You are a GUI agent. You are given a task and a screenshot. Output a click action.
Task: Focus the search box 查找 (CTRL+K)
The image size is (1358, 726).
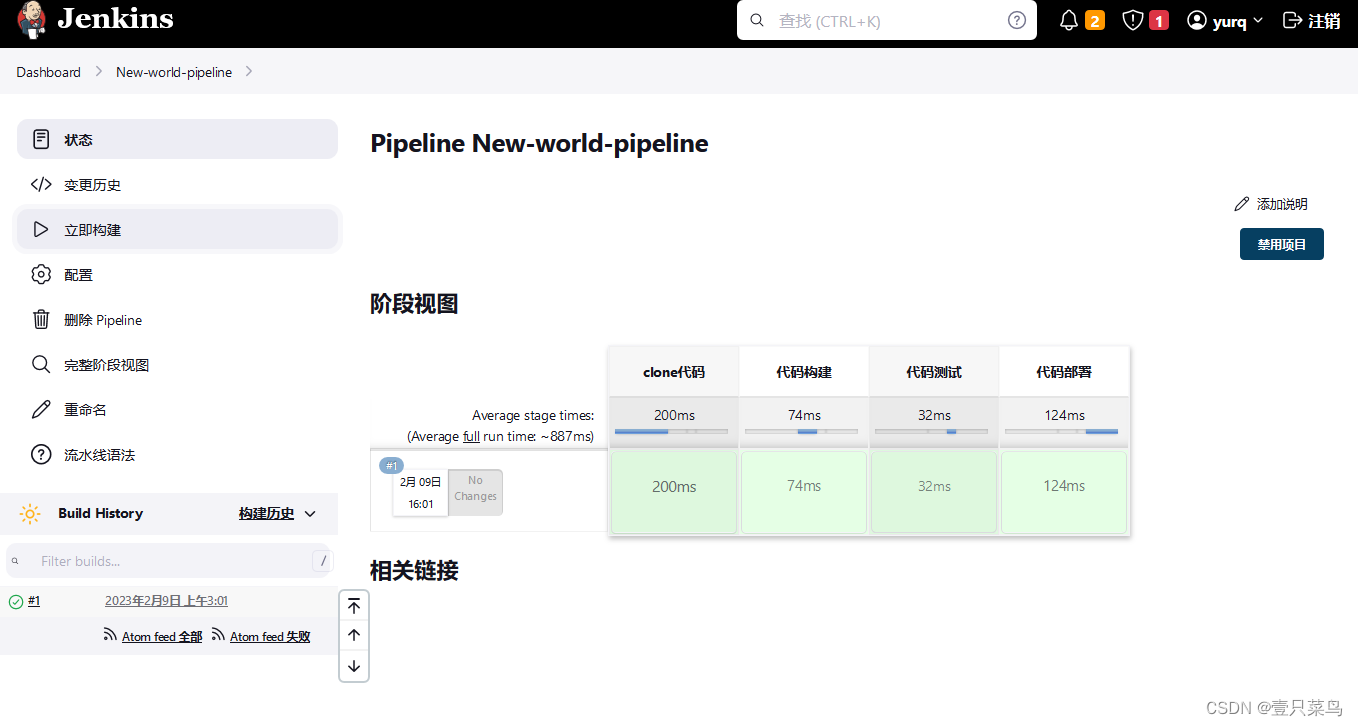click(x=887, y=20)
